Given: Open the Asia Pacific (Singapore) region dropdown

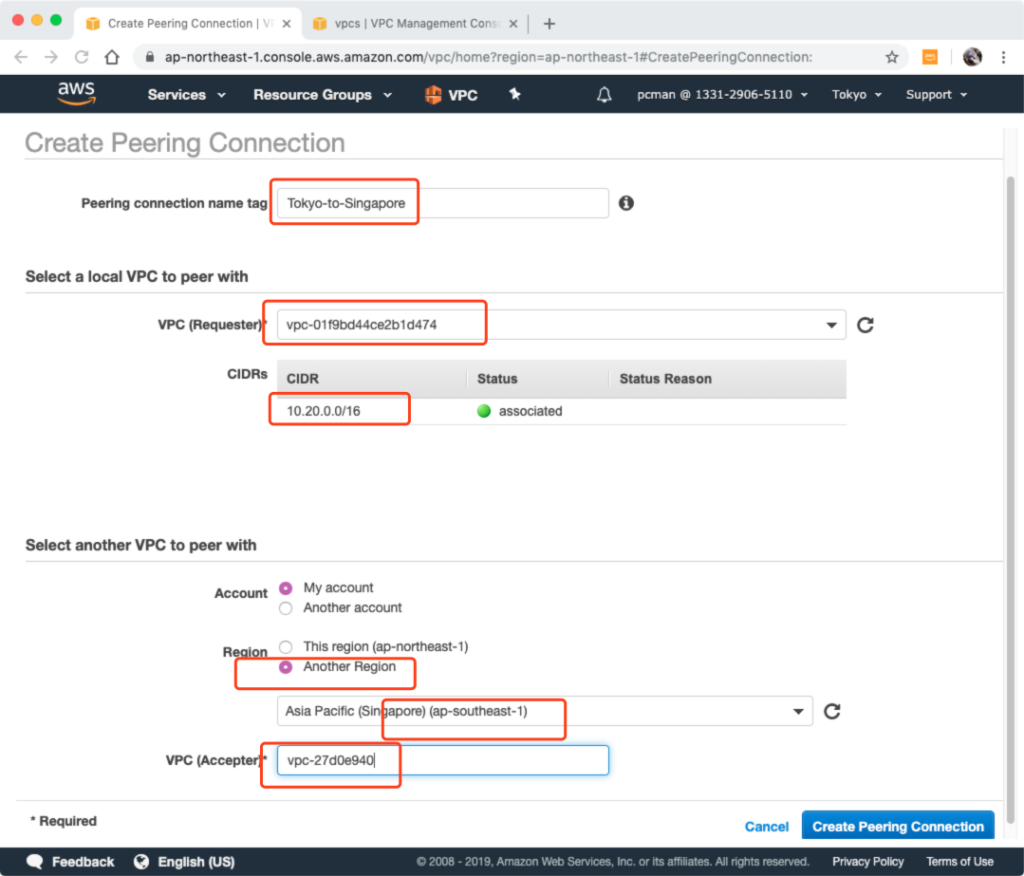Looking at the screenshot, I should [x=545, y=711].
